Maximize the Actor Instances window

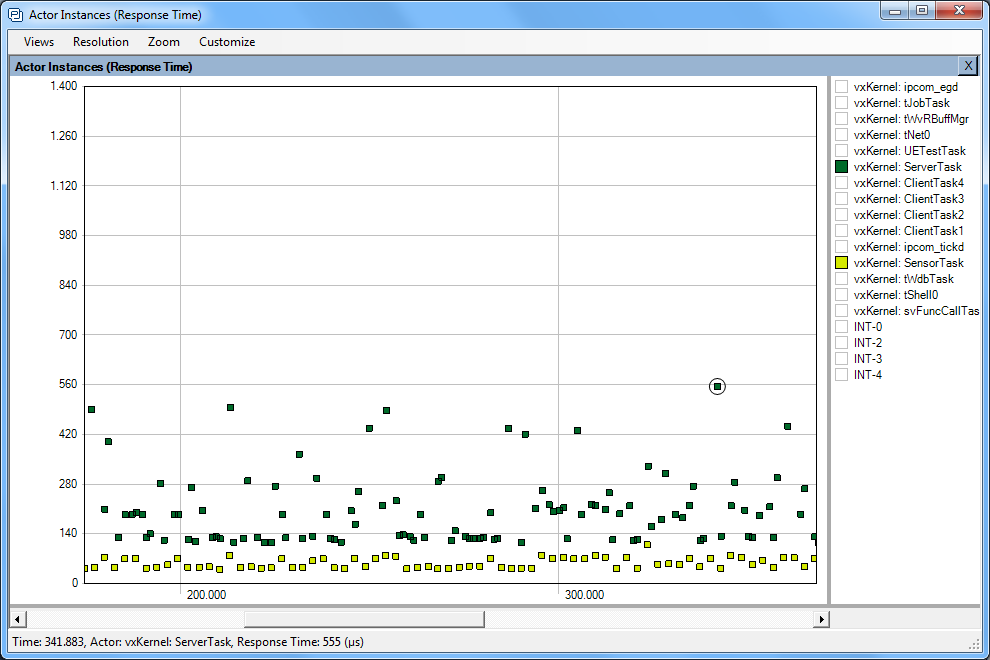pos(922,11)
